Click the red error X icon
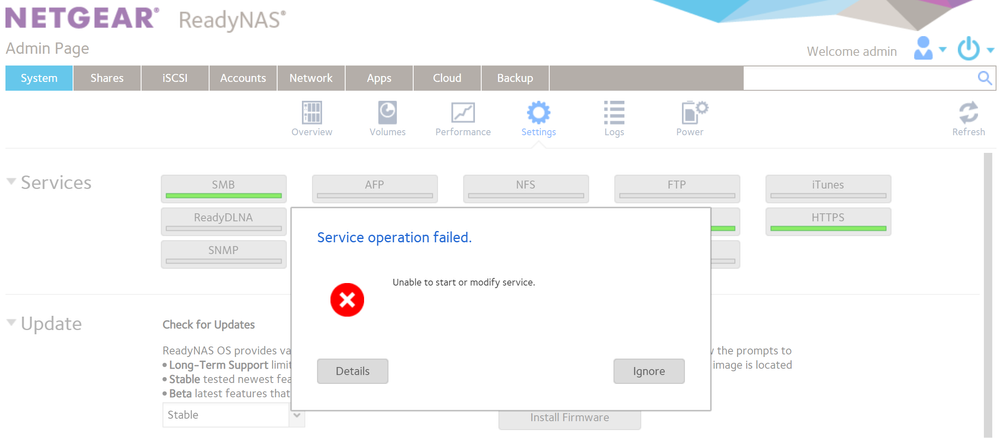 point(347,300)
